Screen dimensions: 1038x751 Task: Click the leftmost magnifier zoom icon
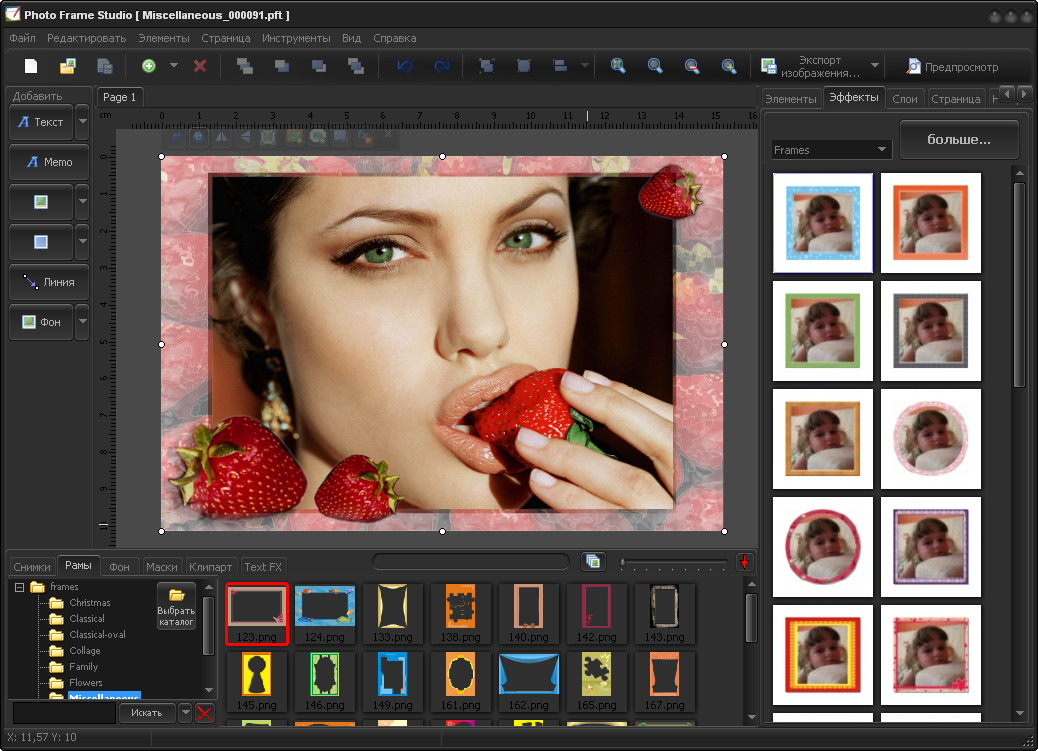click(x=618, y=66)
